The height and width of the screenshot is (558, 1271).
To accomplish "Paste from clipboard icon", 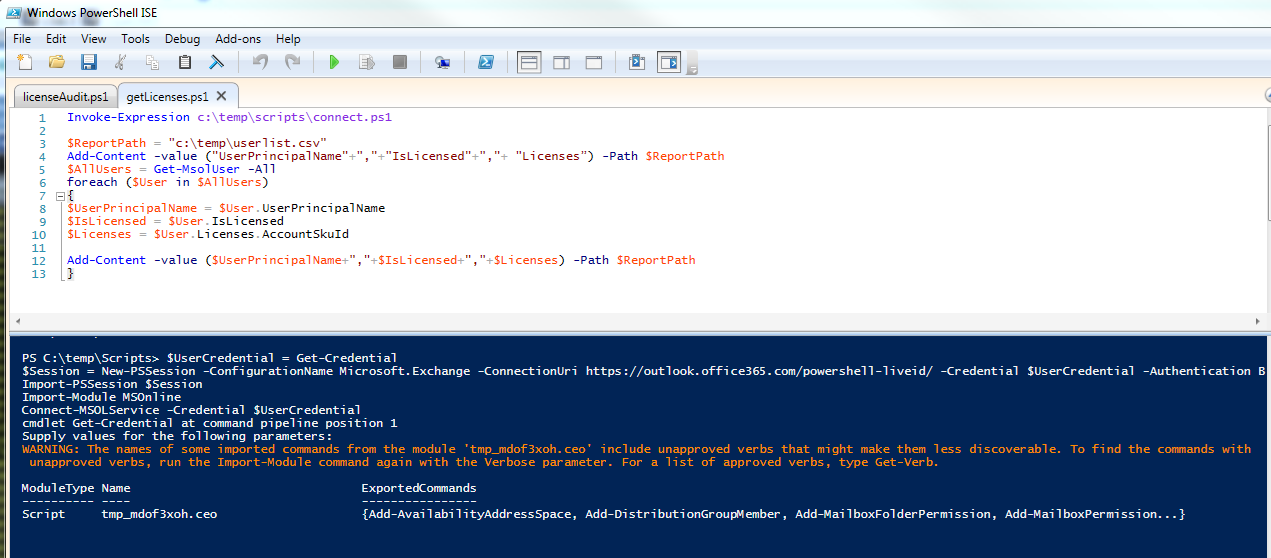I will coord(185,63).
